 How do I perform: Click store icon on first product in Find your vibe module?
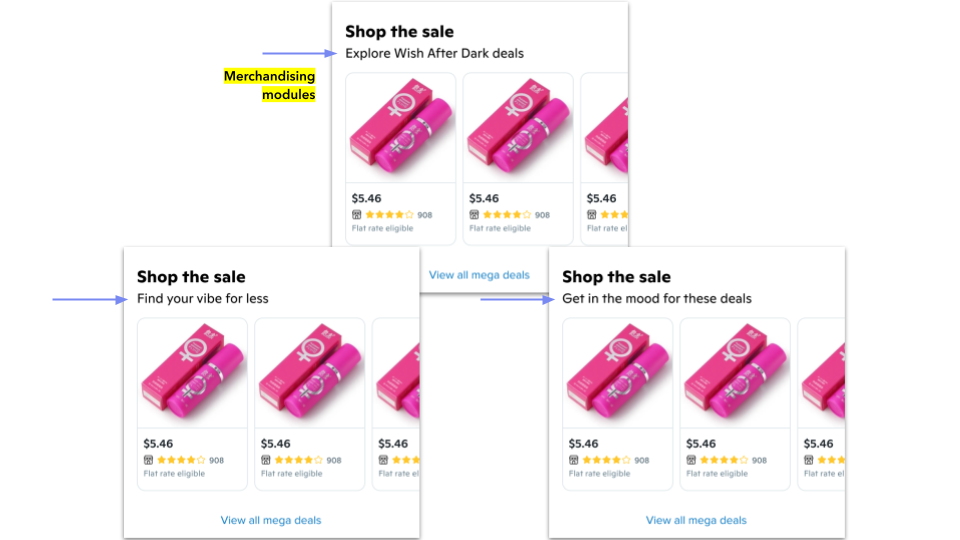149,460
